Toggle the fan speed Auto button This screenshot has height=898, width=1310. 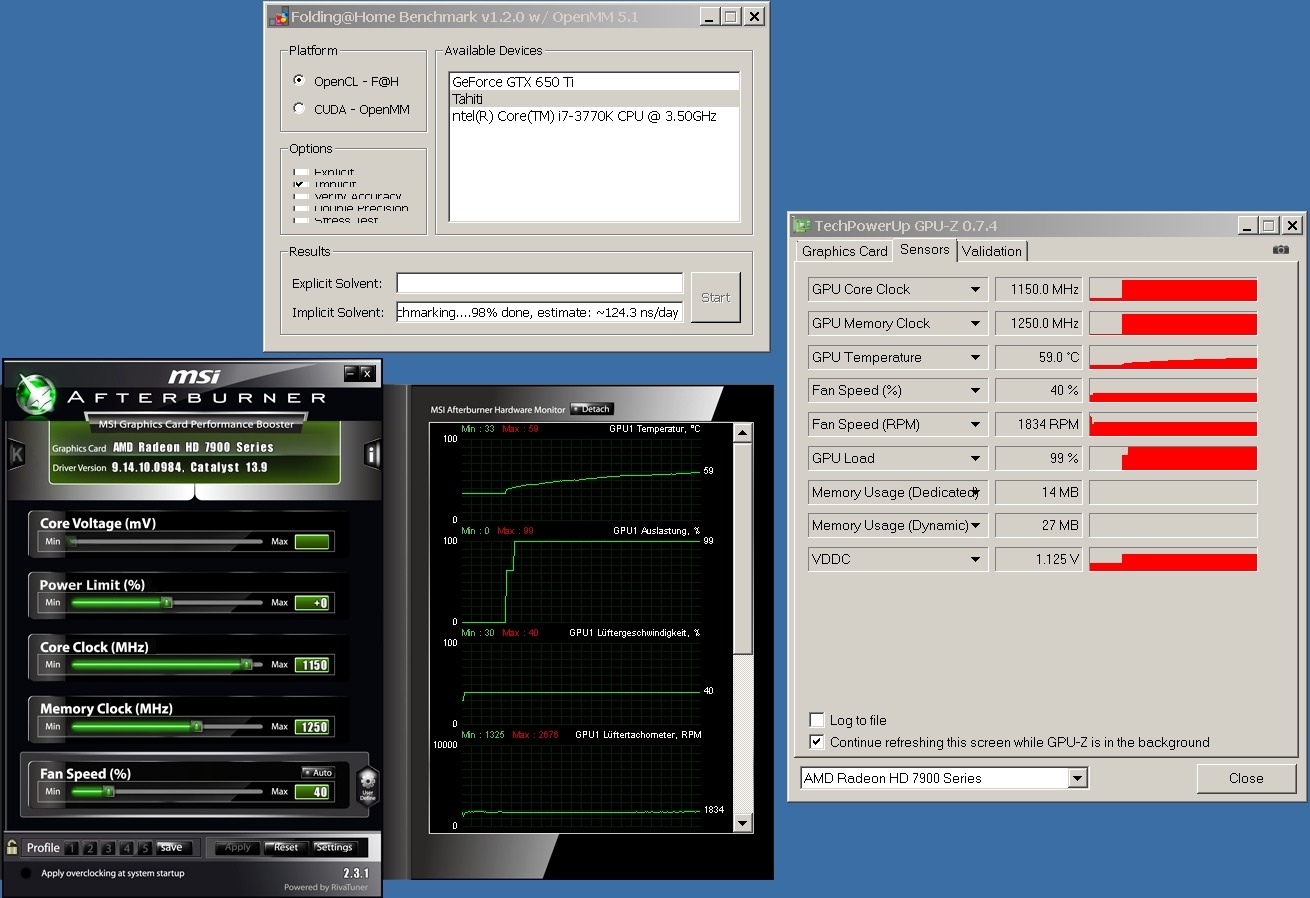click(x=318, y=772)
